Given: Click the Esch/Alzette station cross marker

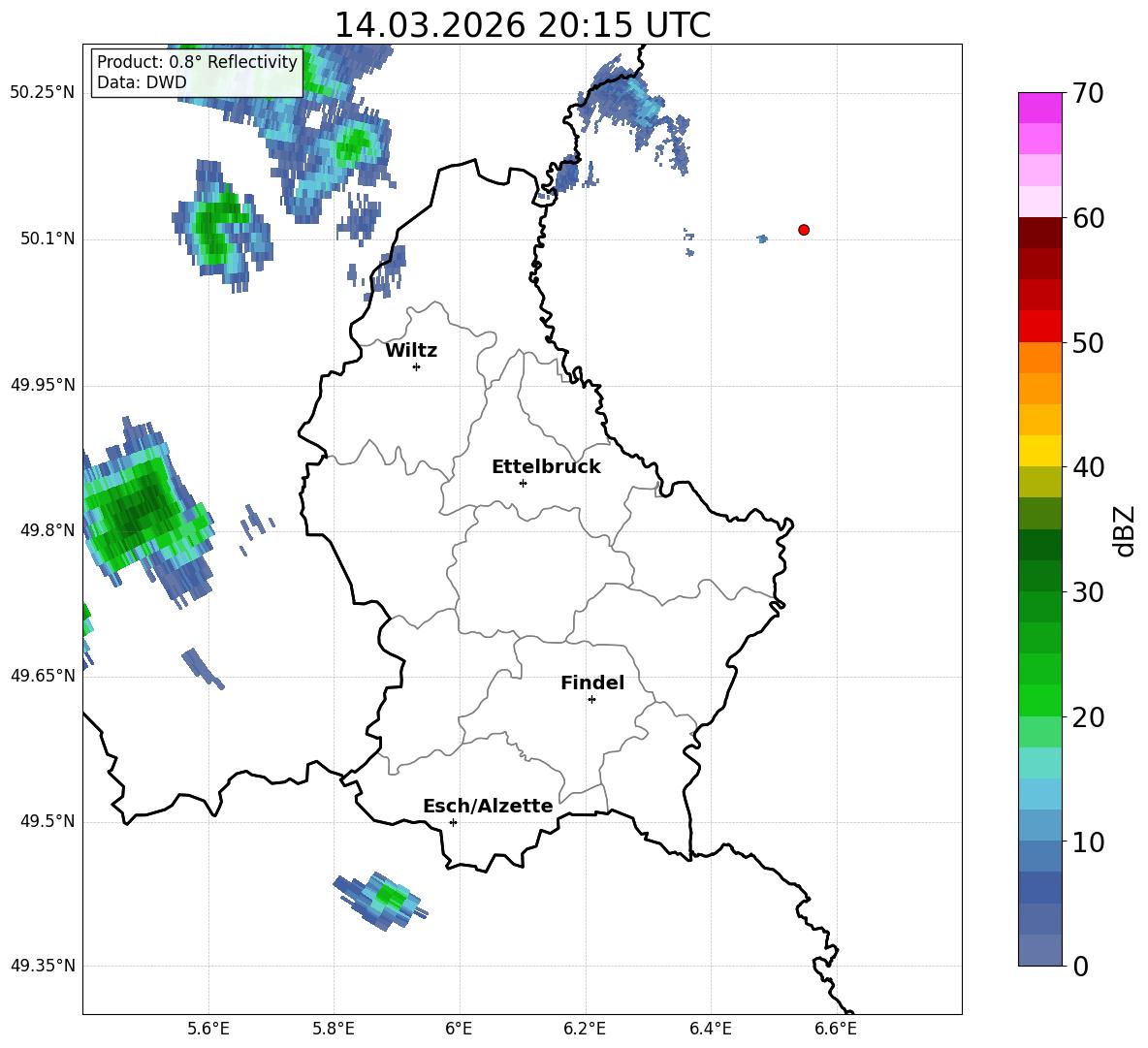Looking at the screenshot, I should [x=453, y=822].
